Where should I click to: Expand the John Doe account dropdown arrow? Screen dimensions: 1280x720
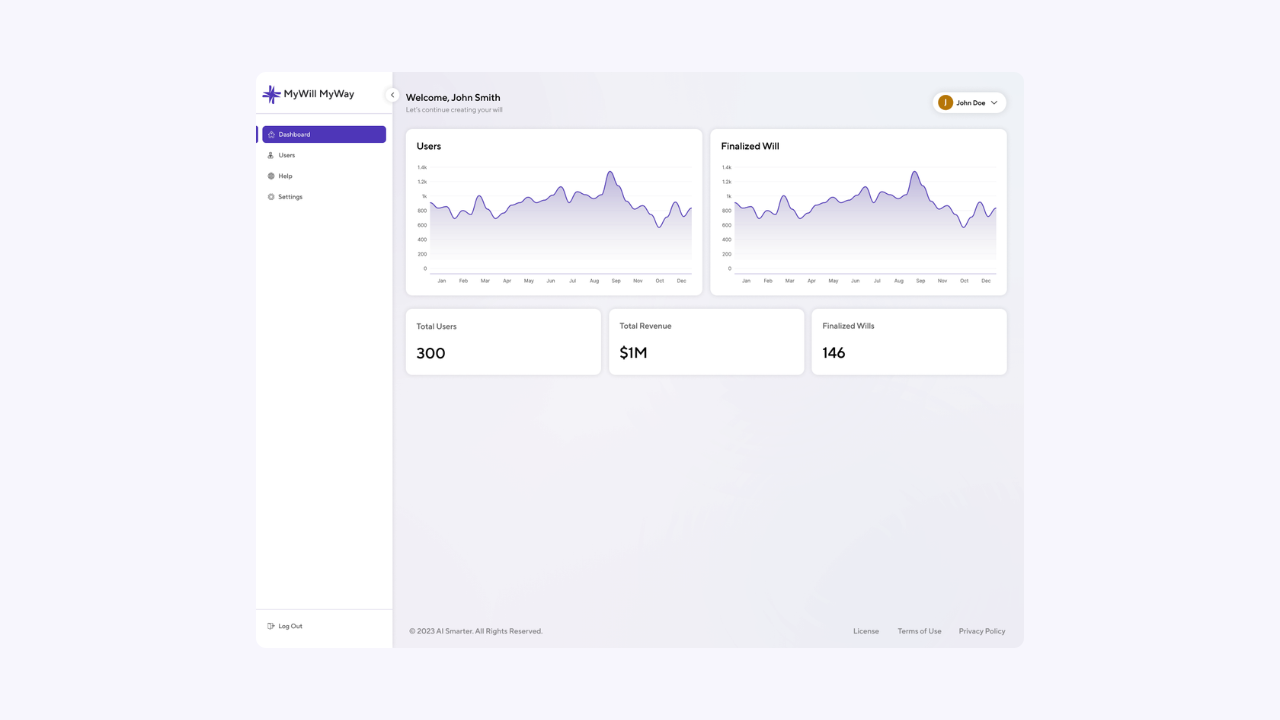994,103
